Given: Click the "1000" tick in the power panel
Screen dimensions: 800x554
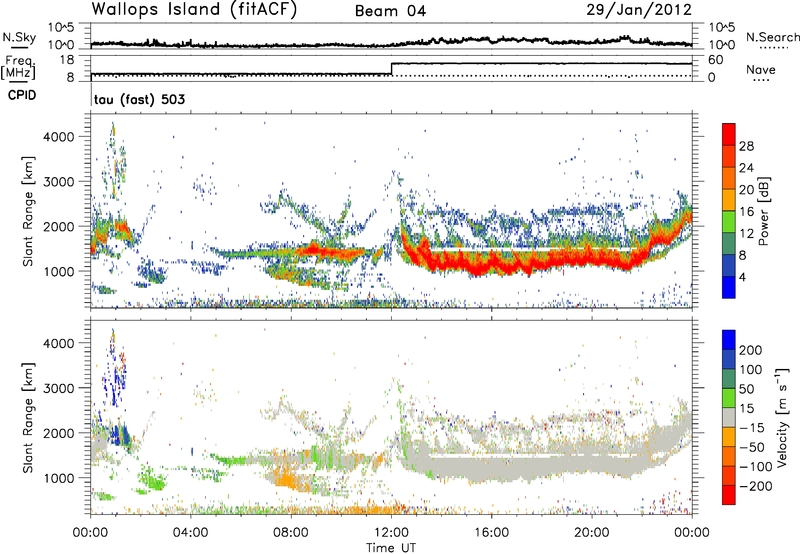Looking at the screenshot, I should click(58, 271).
